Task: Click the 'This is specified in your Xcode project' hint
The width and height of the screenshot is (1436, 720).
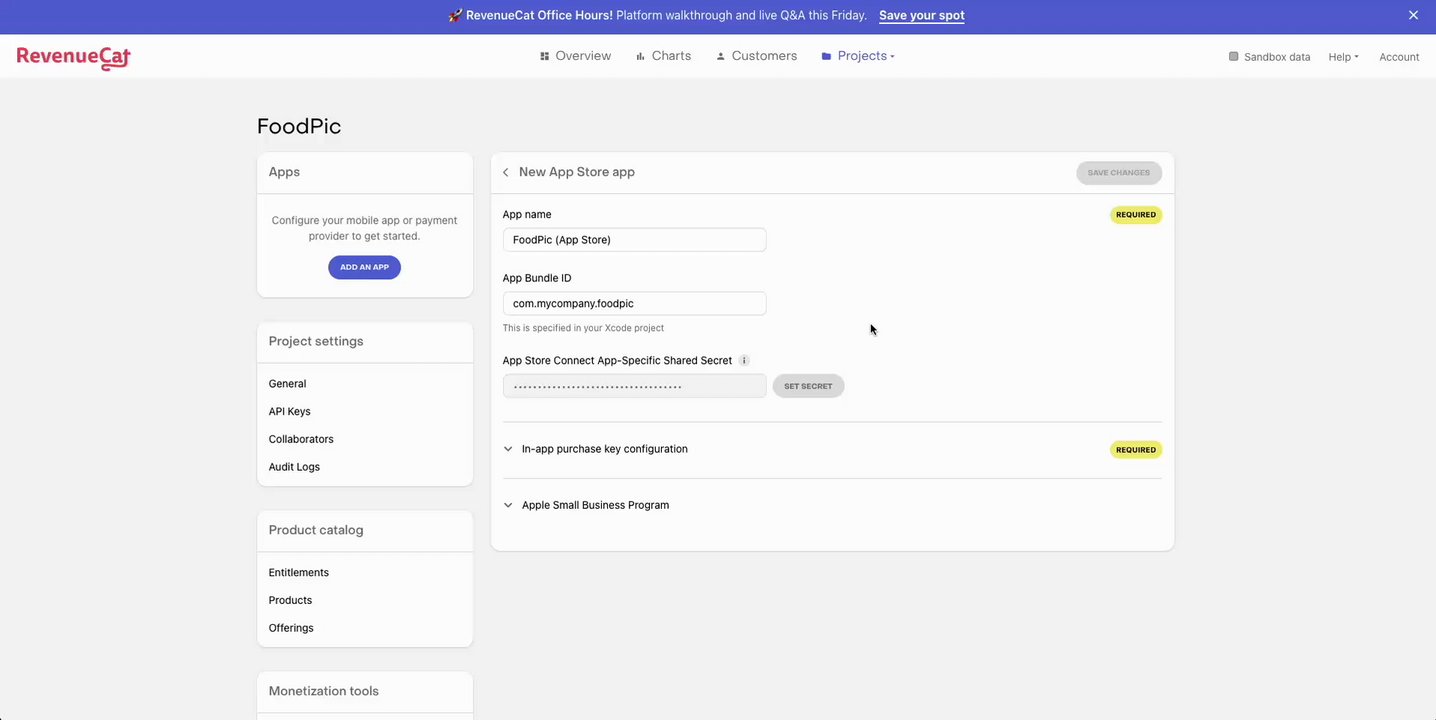Action: (583, 328)
